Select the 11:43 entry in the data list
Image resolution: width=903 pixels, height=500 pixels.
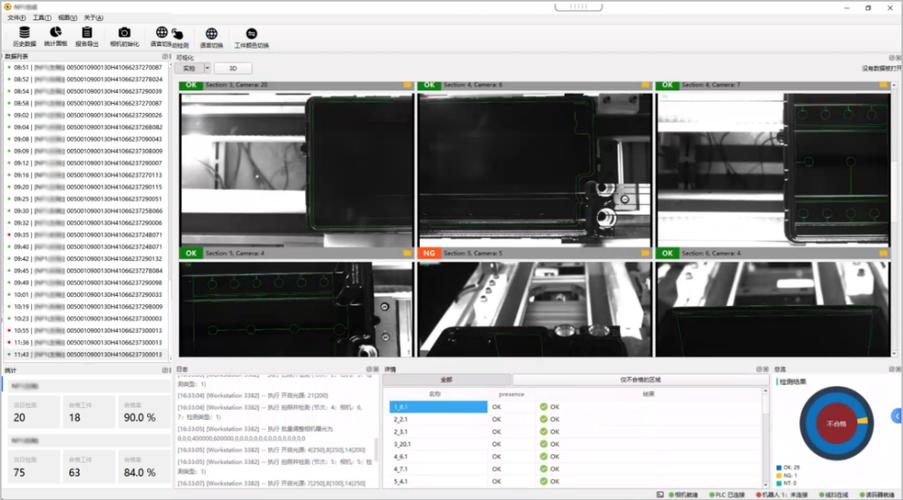88,354
